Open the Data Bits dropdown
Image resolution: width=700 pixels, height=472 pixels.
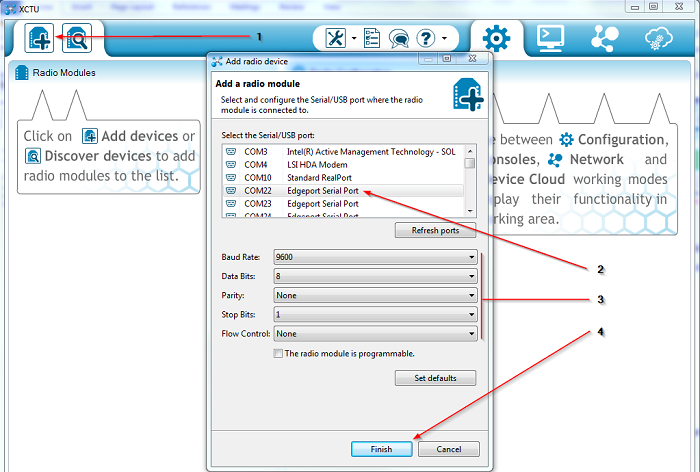(375, 276)
